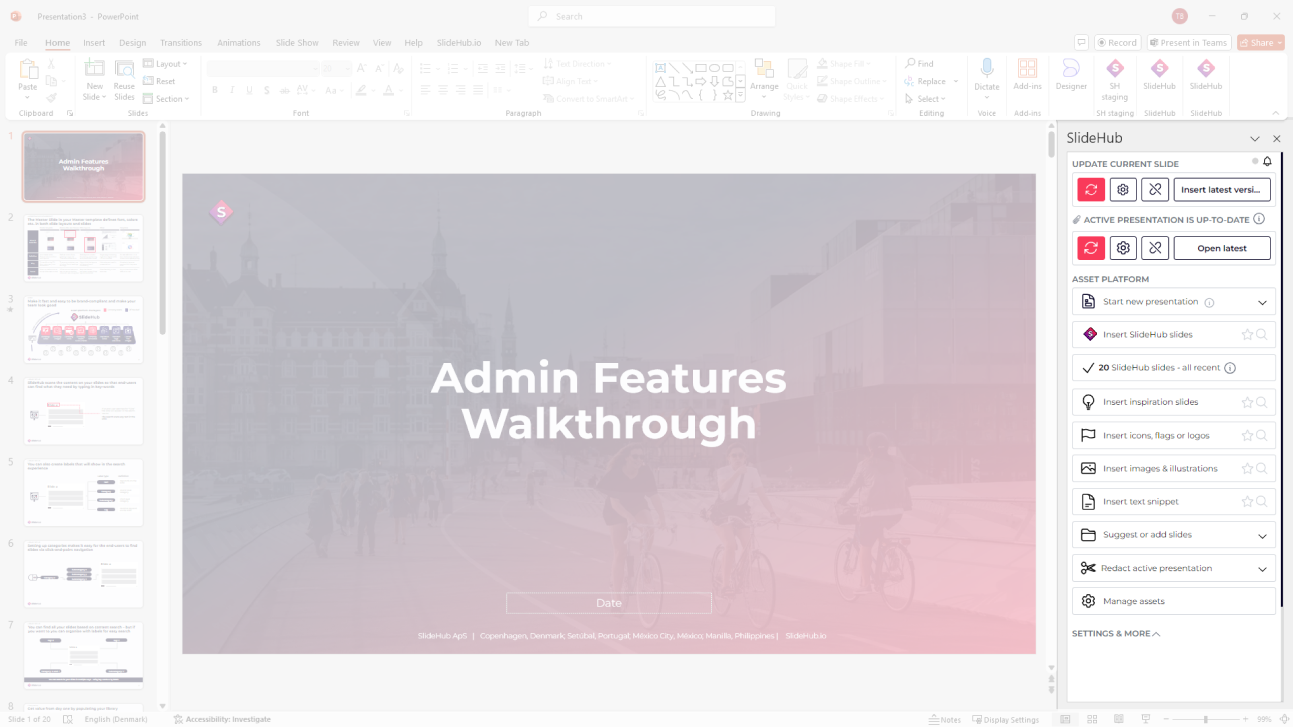Image resolution: width=1293 pixels, height=728 pixels.
Task: Select the SlideHub refresh sync icon
Action: (x=1090, y=189)
